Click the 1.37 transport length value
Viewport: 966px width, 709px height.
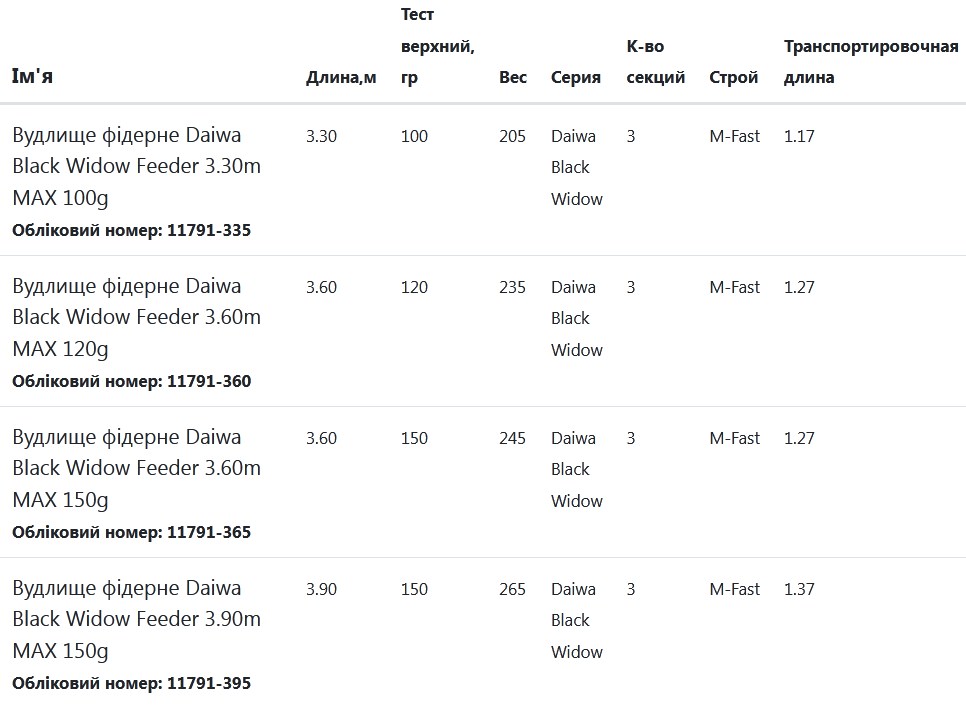click(x=799, y=589)
